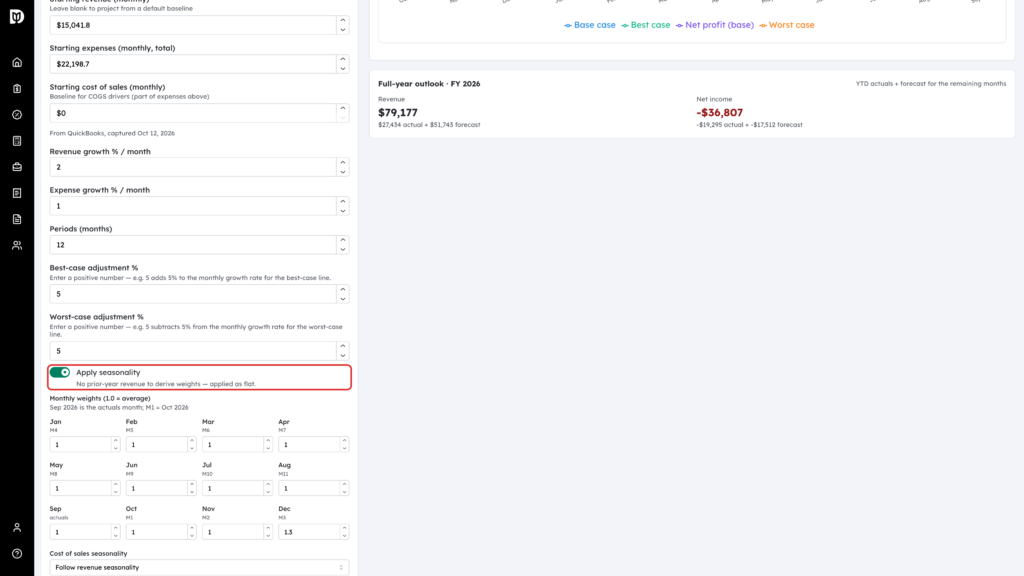
Task: Toggle the Net profit (base) legend series
Action: click(714, 25)
